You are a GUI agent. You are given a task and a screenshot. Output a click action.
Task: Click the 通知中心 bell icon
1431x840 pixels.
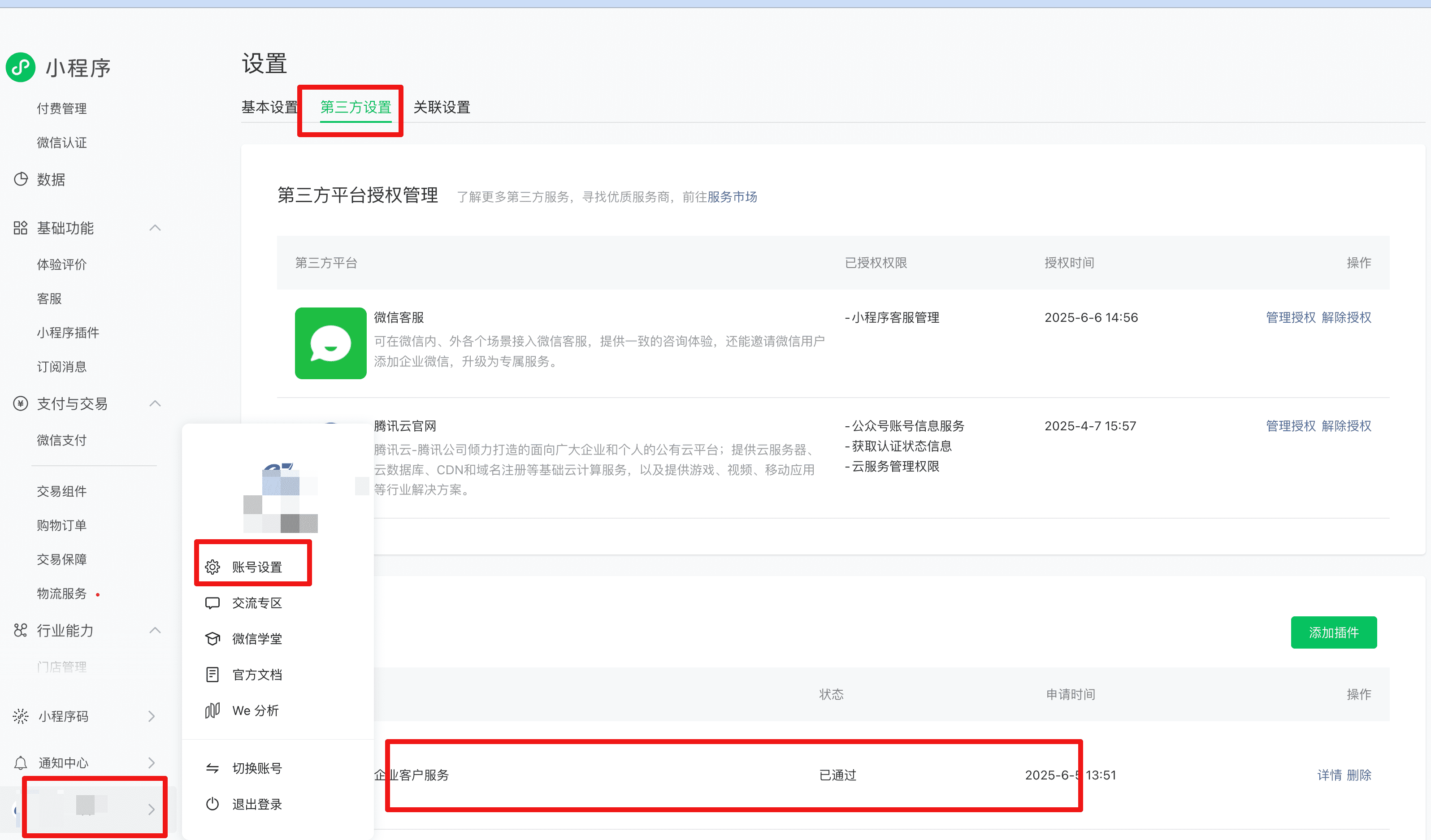(x=21, y=762)
